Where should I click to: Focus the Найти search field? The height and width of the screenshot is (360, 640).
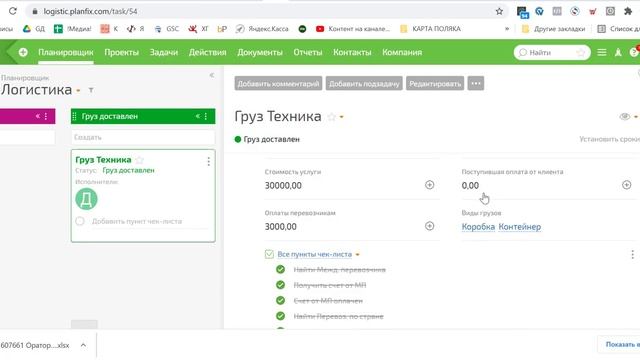click(552, 52)
